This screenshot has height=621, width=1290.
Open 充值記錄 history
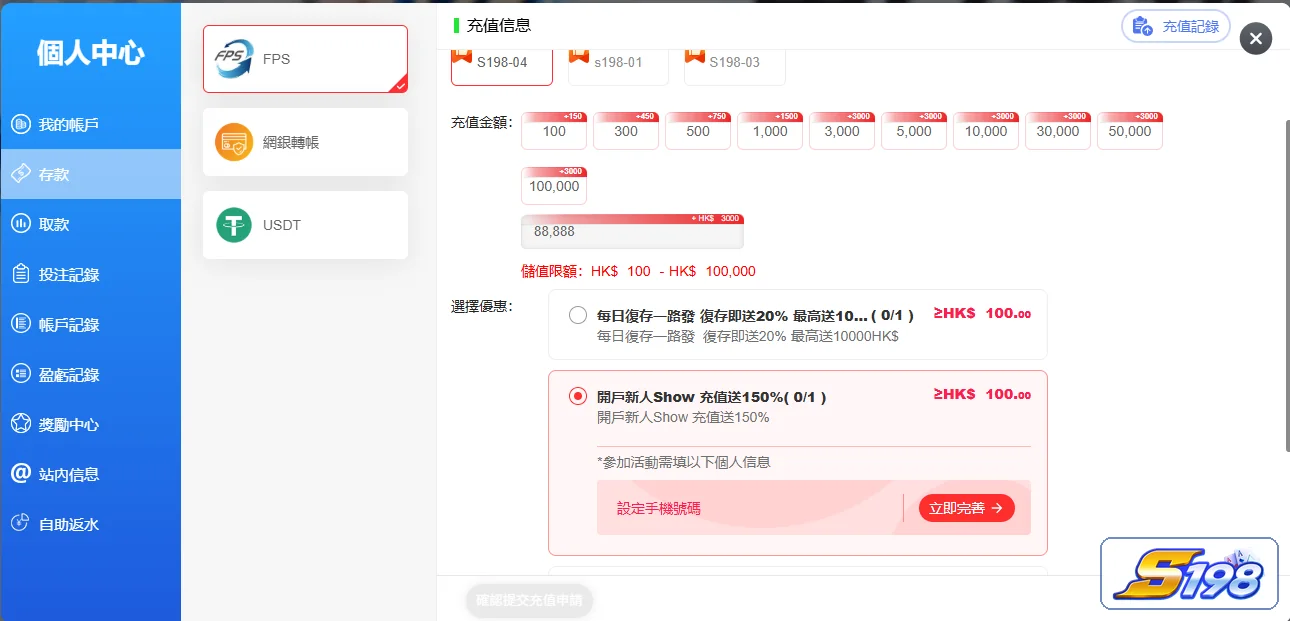(x=1176, y=26)
